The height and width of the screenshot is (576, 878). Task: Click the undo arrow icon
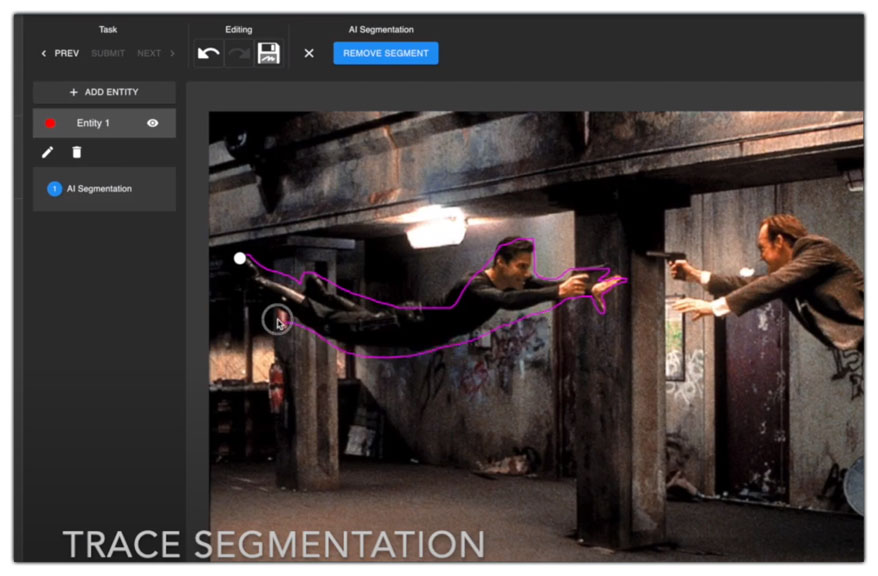pyautogui.click(x=209, y=54)
